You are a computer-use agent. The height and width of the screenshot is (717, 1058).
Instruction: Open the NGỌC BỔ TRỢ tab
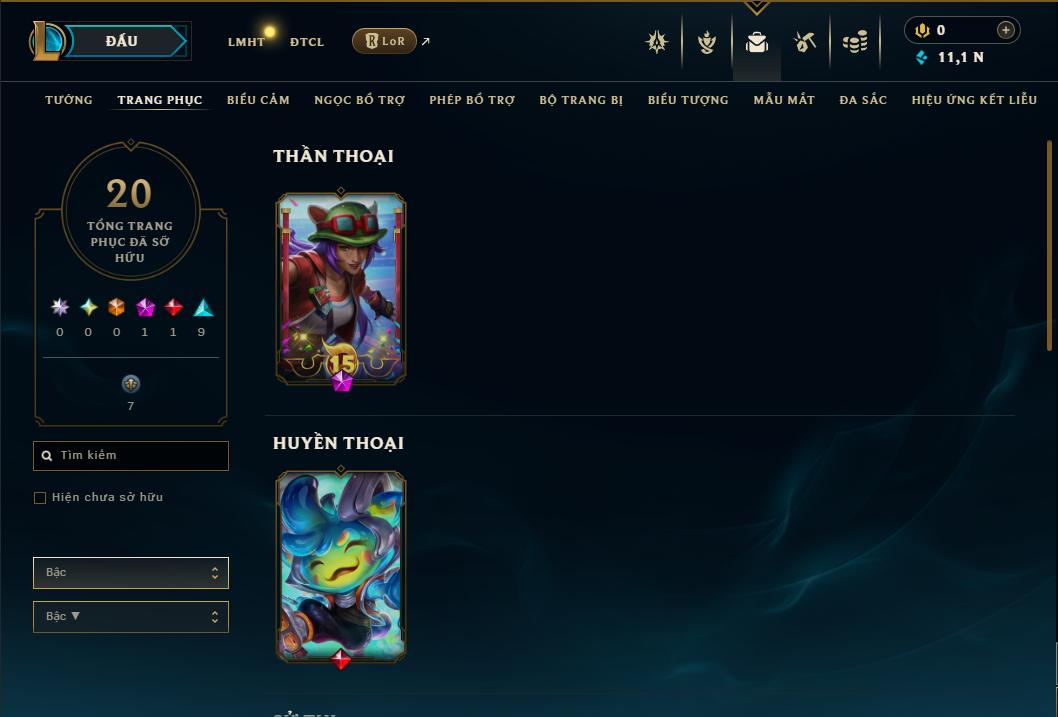pos(360,100)
